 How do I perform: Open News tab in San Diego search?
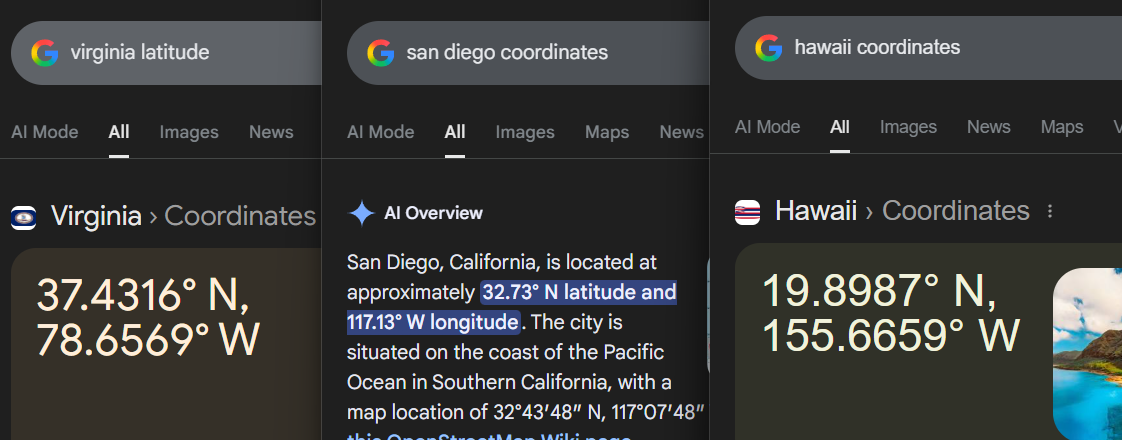tap(682, 132)
